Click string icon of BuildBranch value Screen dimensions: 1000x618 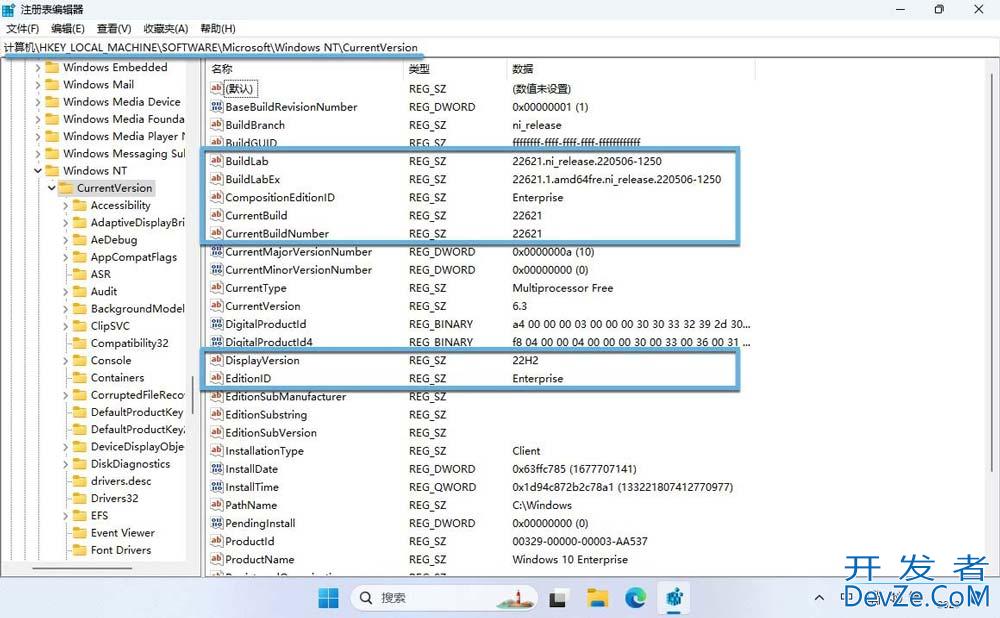(x=217, y=124)
